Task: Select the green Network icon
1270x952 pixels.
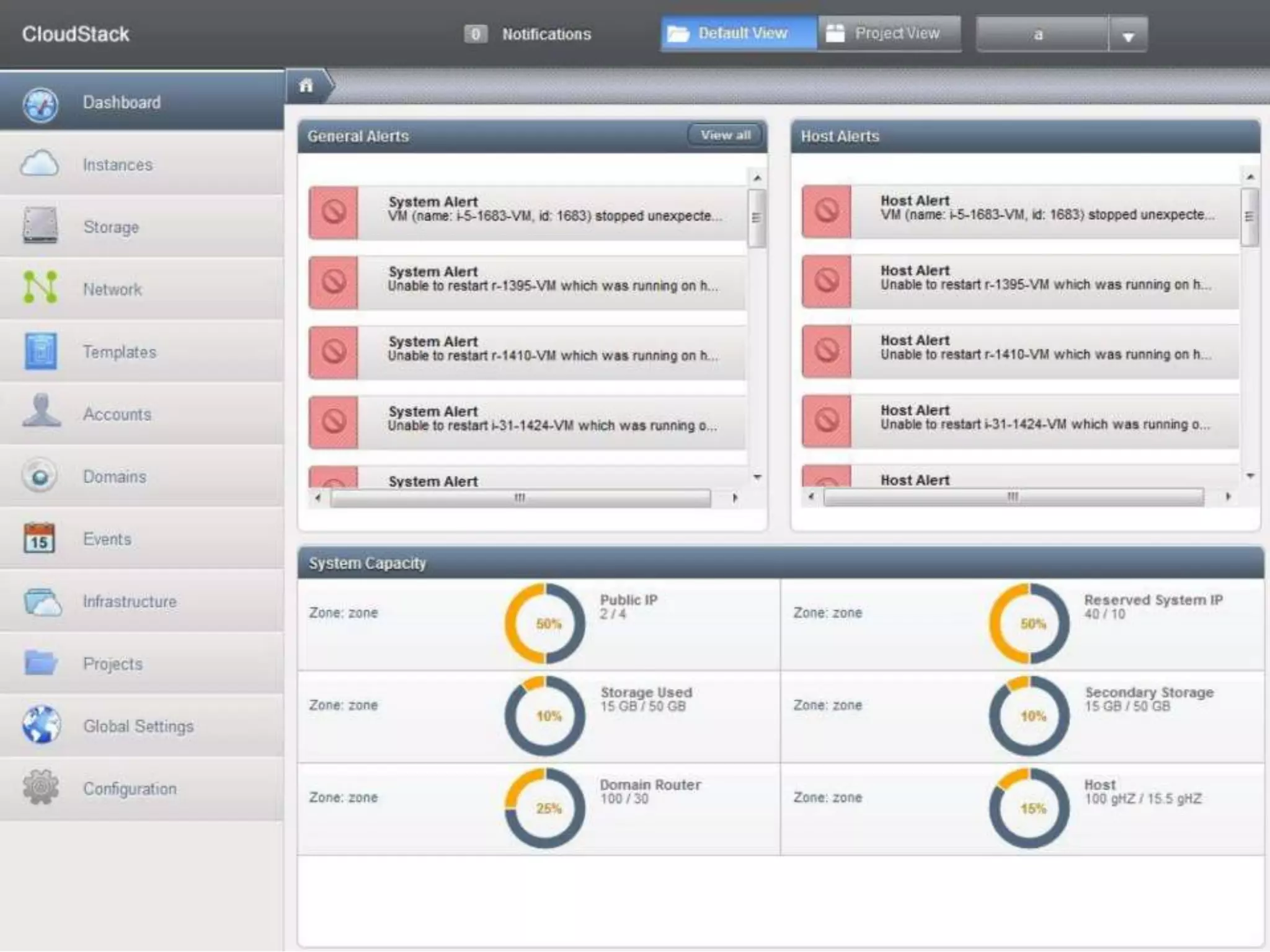Action: pos(40,288)
